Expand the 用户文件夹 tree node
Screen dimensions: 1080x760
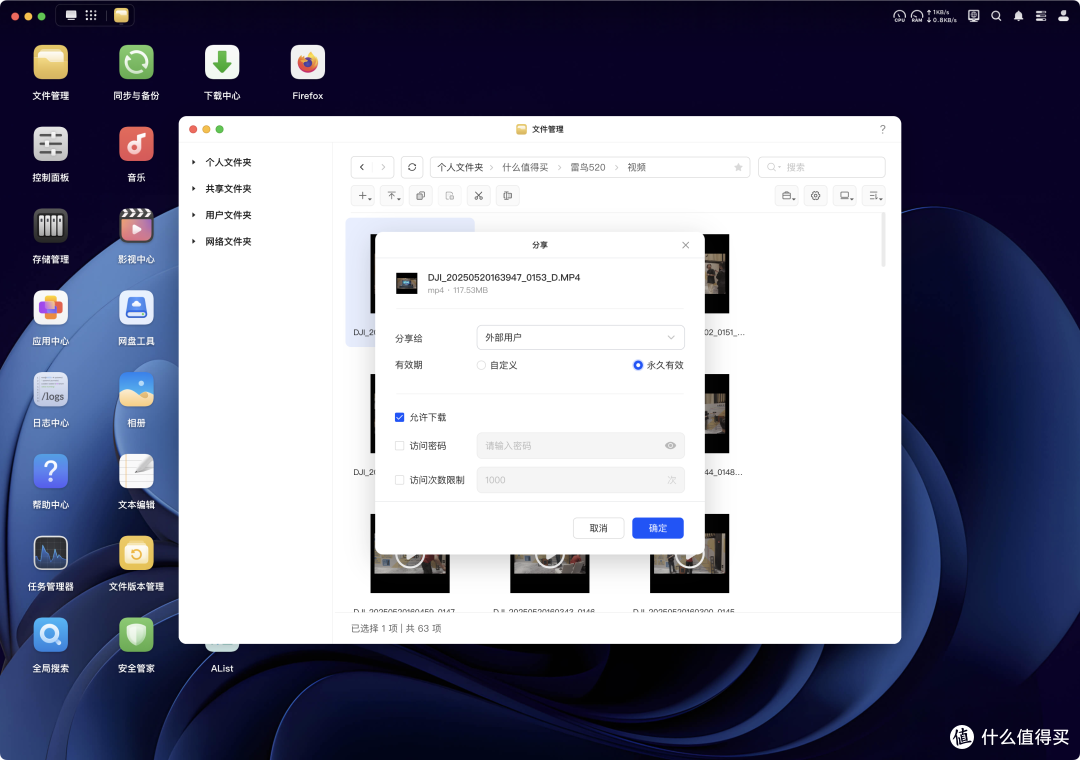(194, 215)
